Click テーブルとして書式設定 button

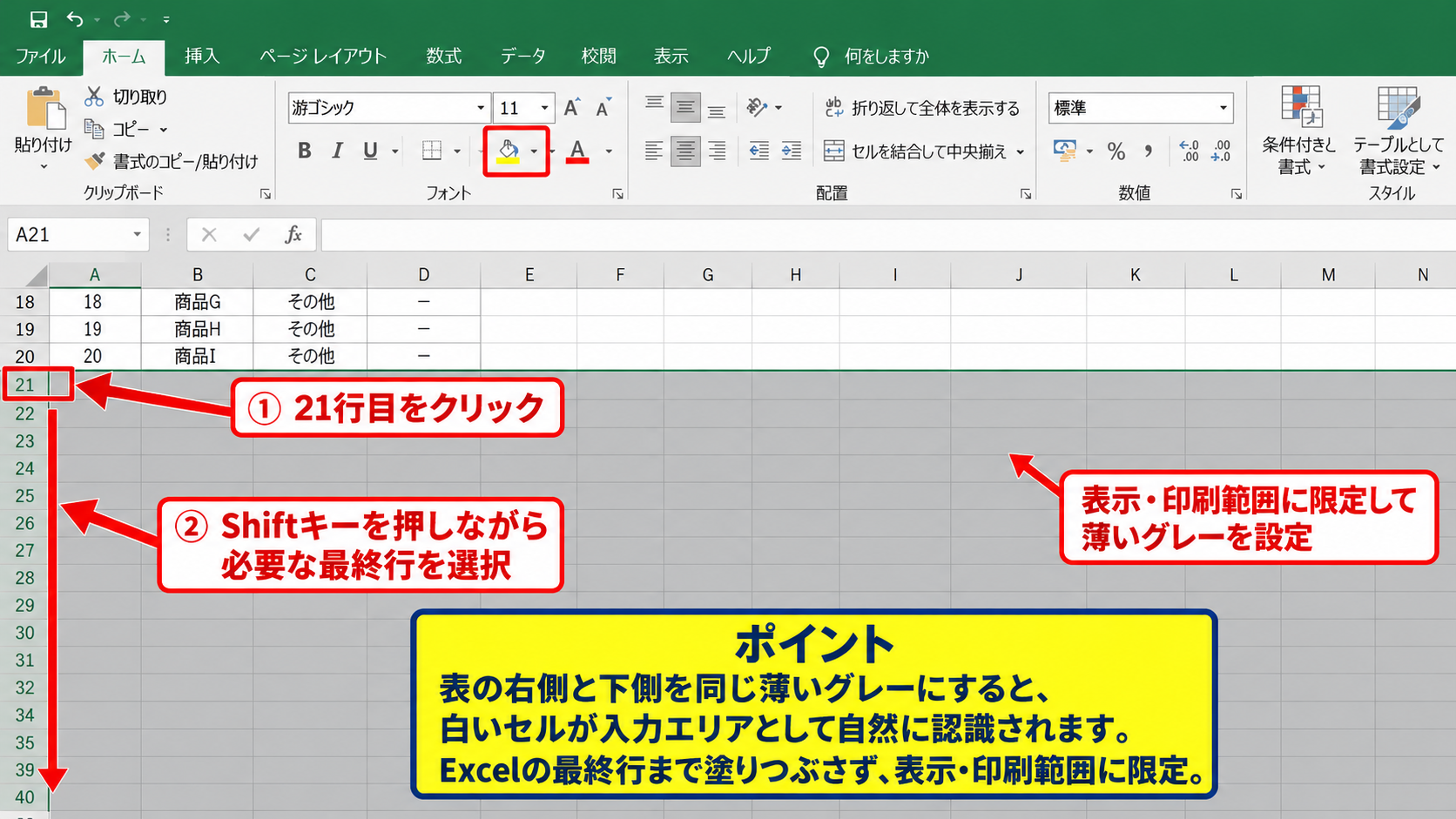click(1399, 131)
